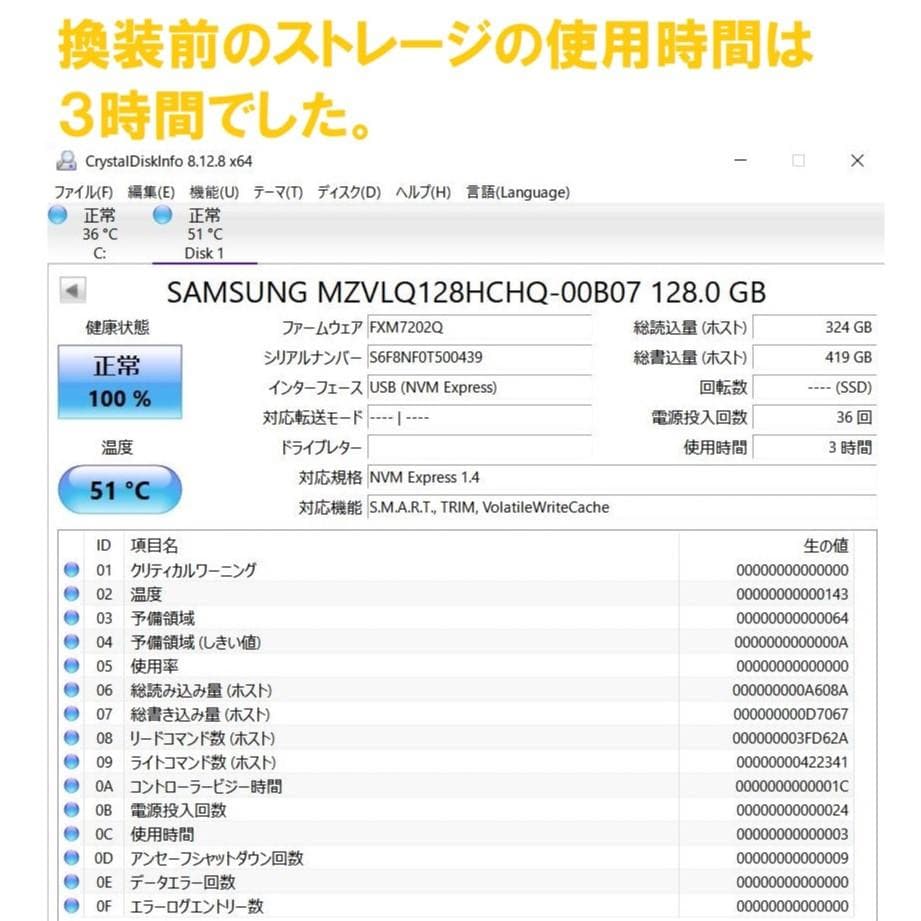Viewport: 921px width, 921px height.
Task: Click the total host writes value 419 GB
Action: 815,358
